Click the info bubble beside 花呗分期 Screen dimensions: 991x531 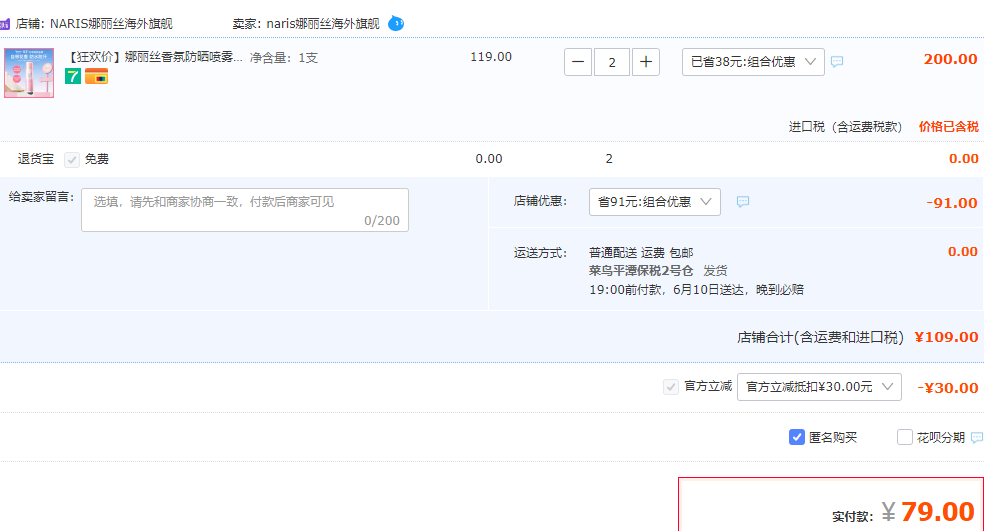click(977, 437)
